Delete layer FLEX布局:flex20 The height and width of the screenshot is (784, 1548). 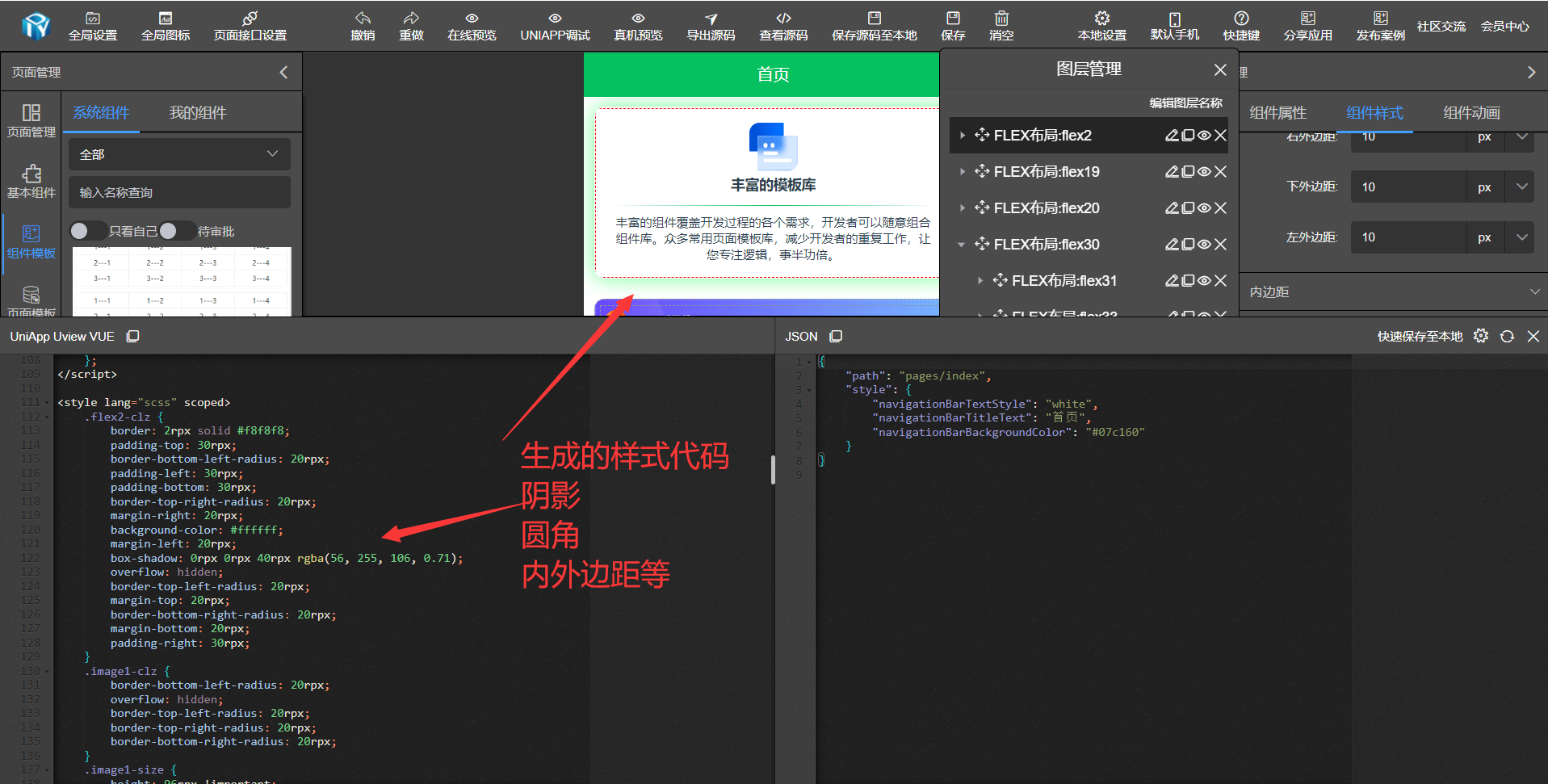point(1220,208)
